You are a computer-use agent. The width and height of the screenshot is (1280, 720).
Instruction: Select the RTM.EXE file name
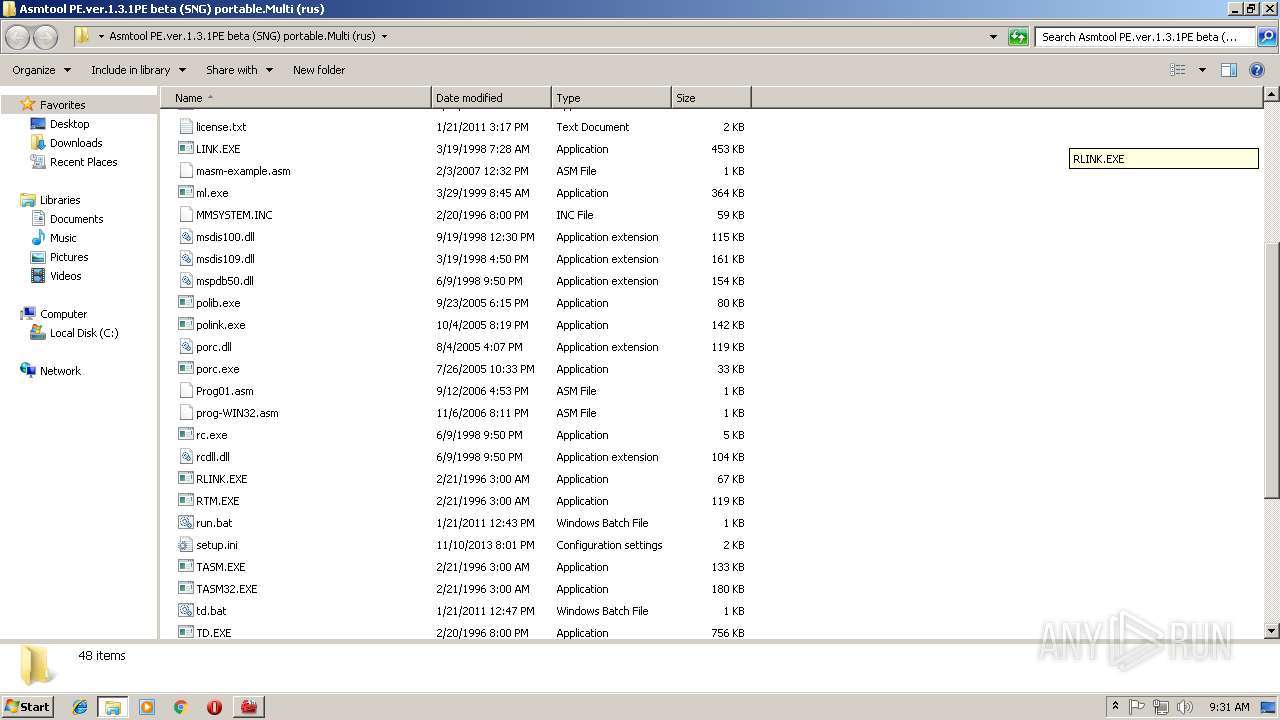[x=217, y=501]
